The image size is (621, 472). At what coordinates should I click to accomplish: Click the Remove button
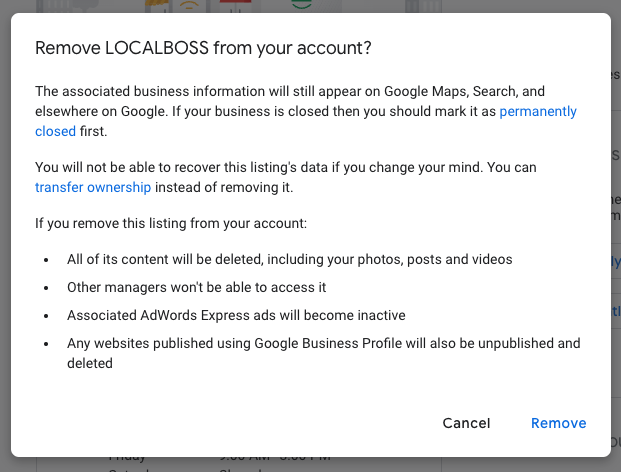558,423
